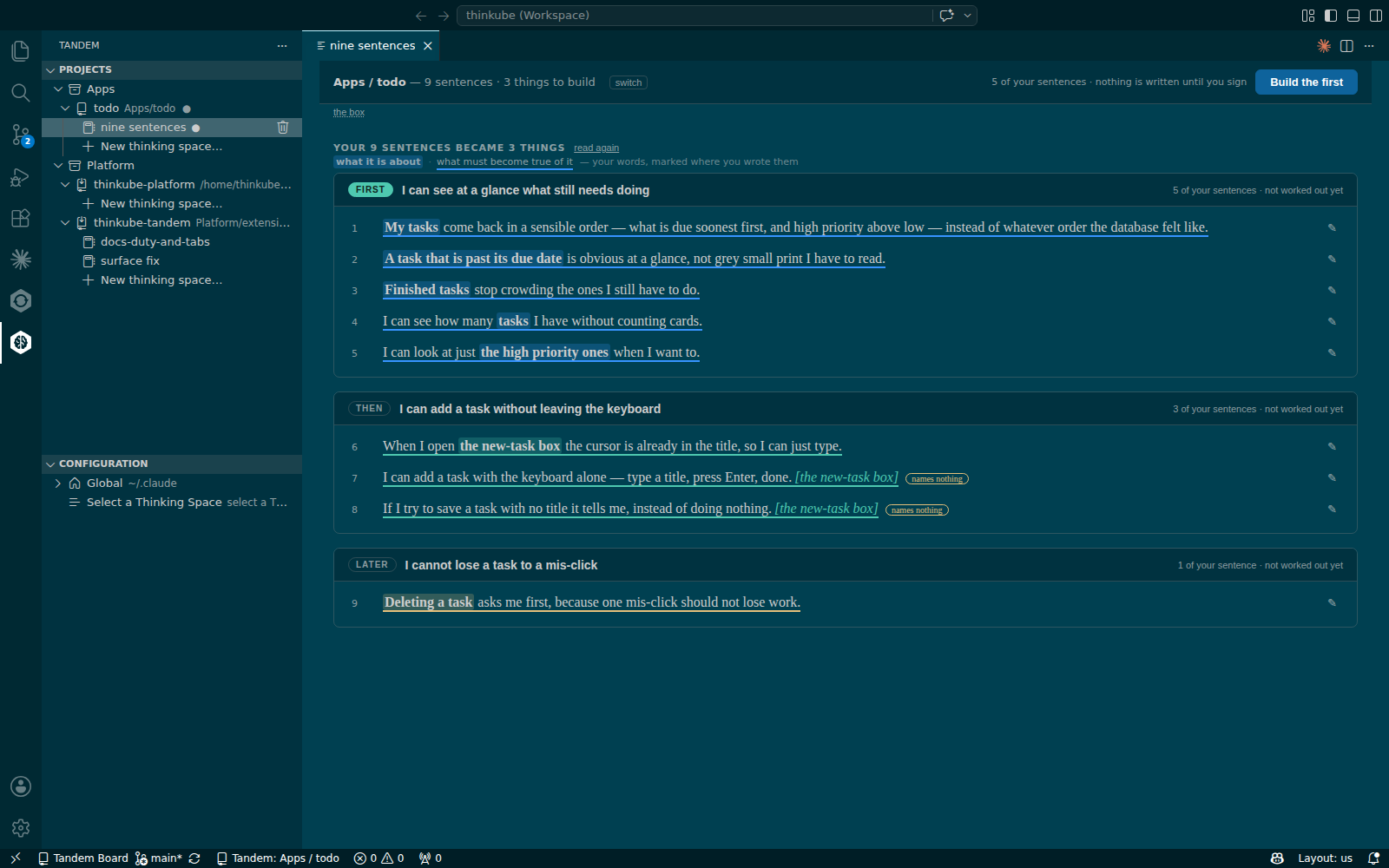Click the Build the first button
Viewport: 1389px width, 868px height.
pos(1306,82)
